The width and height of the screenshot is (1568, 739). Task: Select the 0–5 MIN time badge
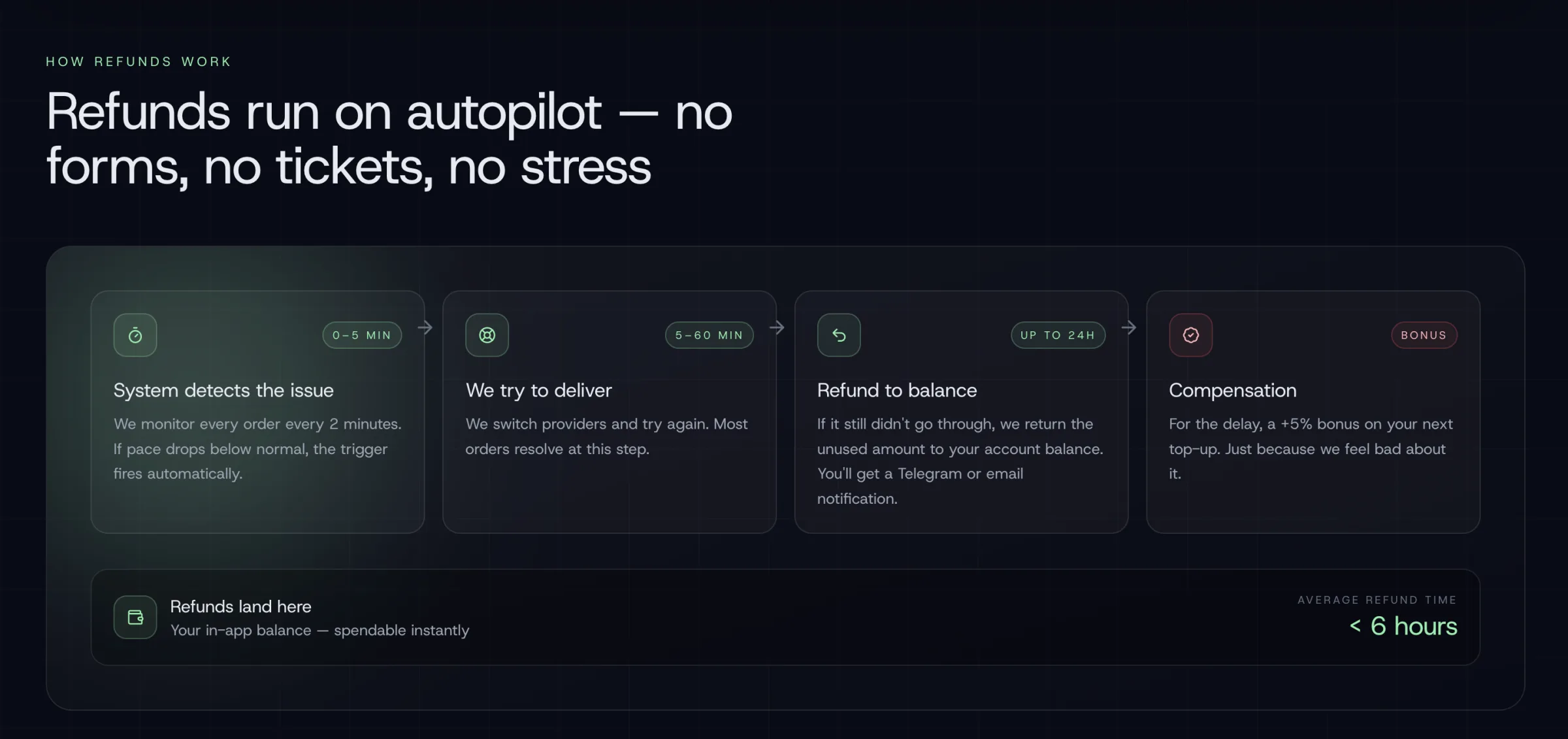[362, 335]
